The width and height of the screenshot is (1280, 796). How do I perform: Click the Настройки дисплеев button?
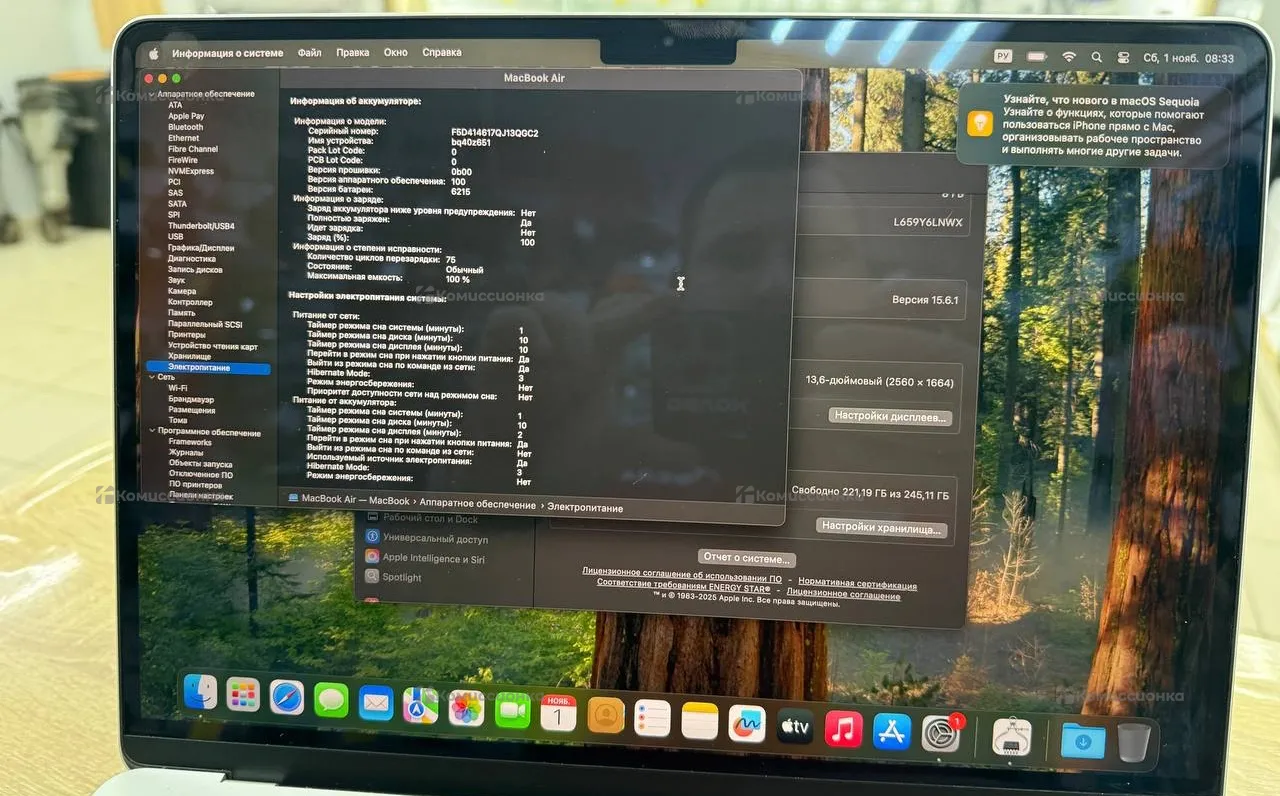coord(890,416)
